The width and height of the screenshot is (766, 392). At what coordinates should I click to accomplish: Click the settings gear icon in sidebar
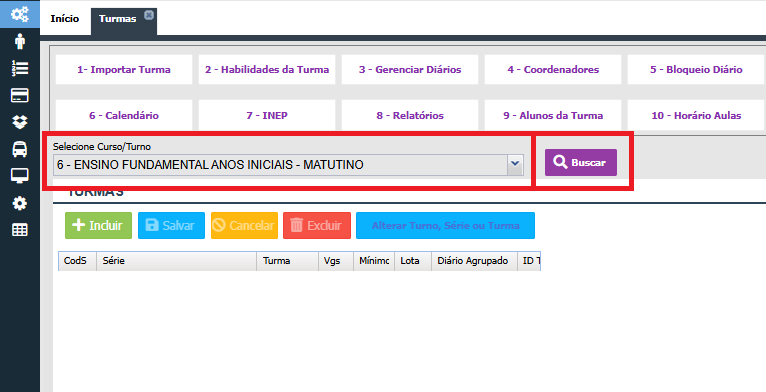[x=20, y=203]
